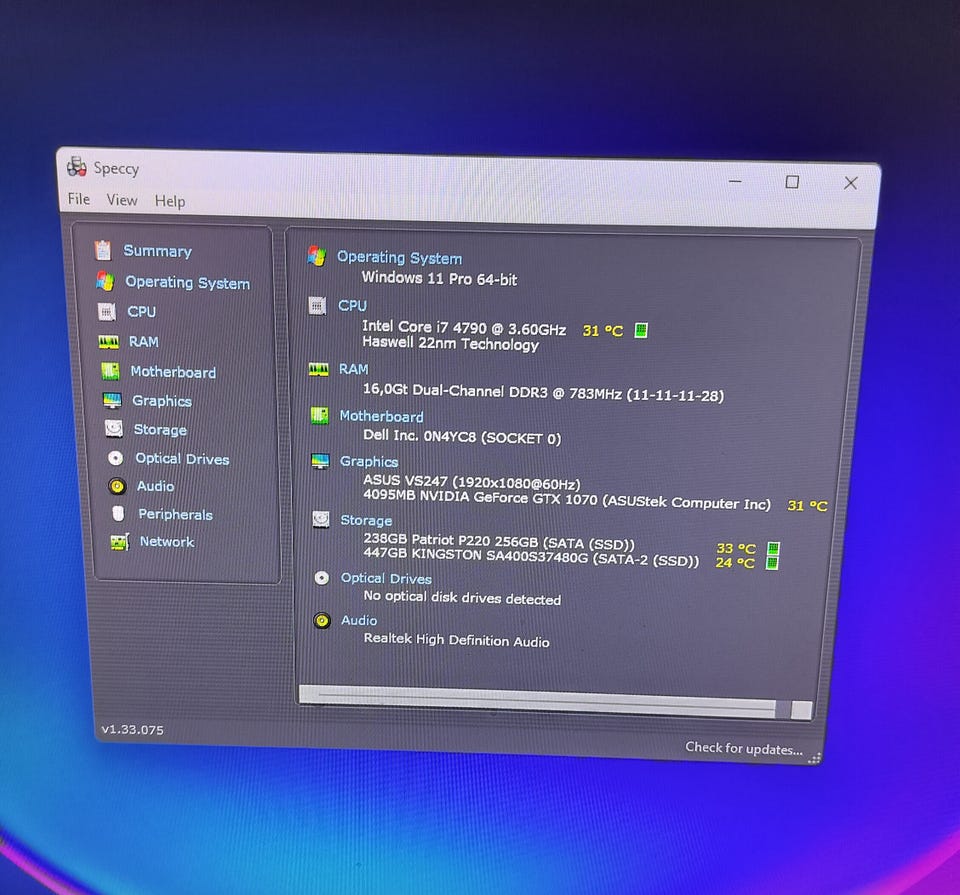
Task: Open the Operating System heading link
Action: [400, 258]
